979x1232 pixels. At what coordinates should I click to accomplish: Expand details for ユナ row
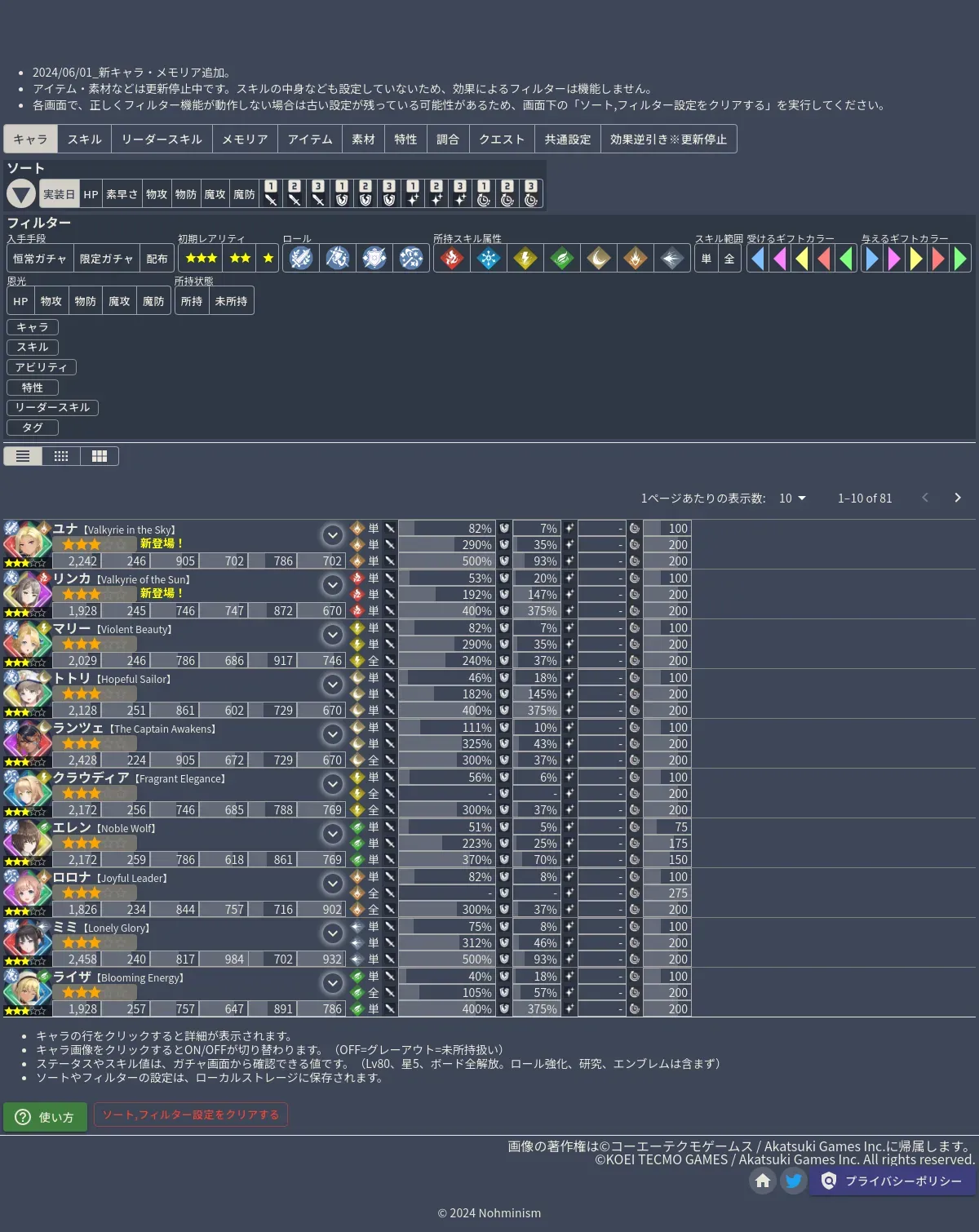pyautogui.click(x=333, y=535)
